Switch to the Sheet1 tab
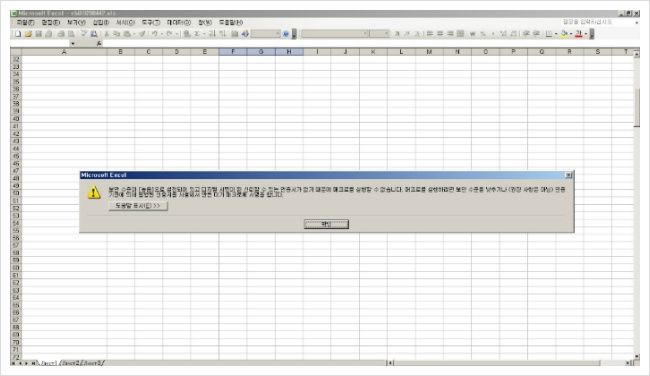The height and width of the screenshot is (376, 650). coord(48,363)
